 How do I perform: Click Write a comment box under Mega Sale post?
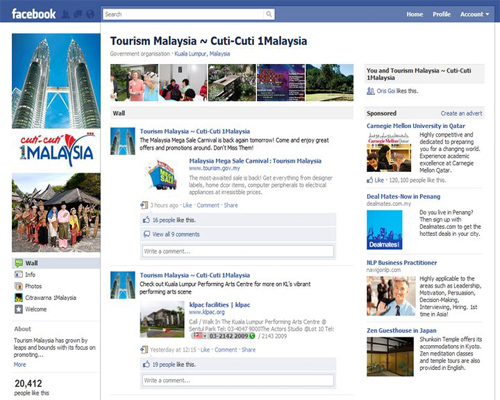[238, 251]
